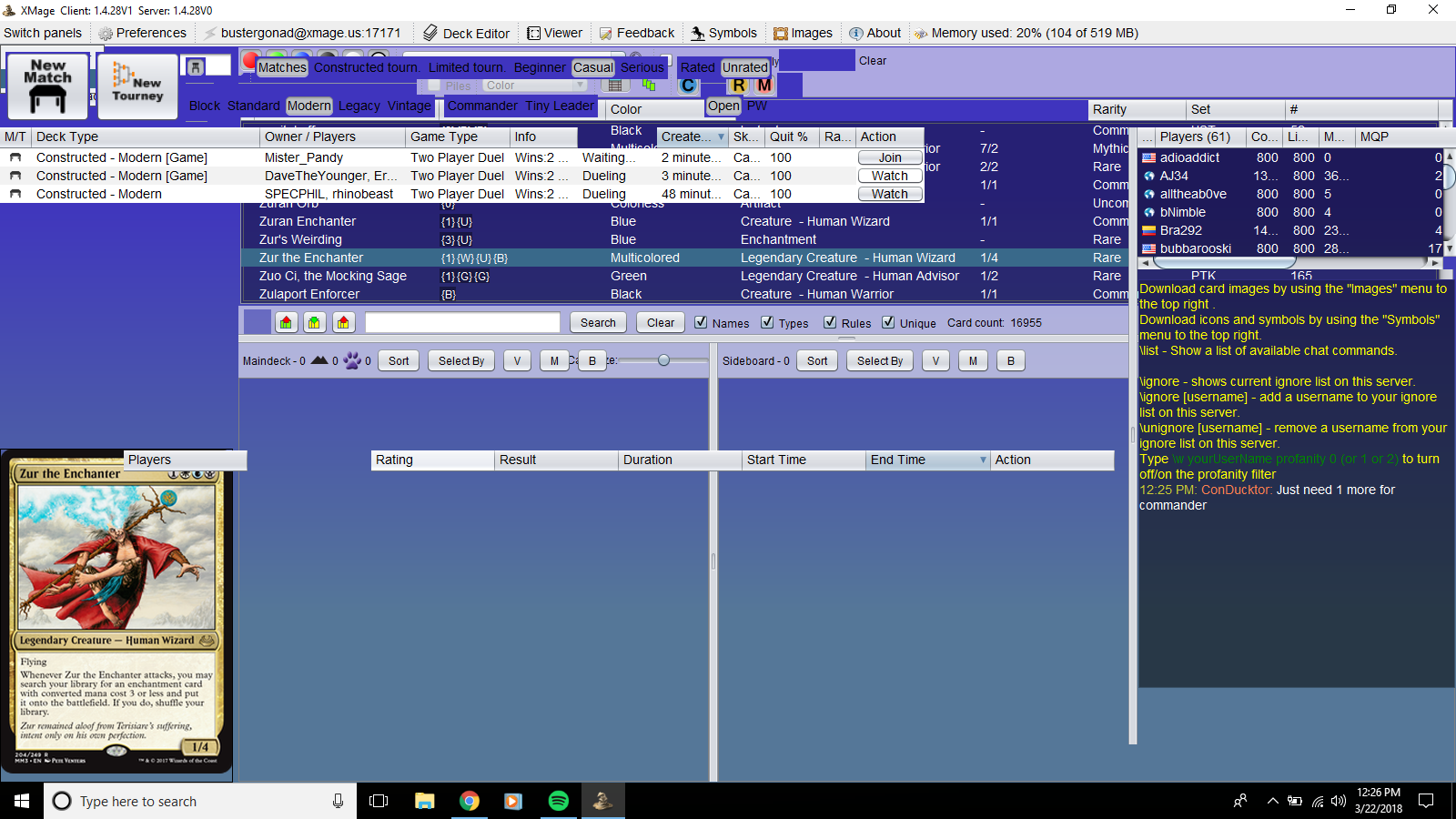
Task: Open the Deck Editor from the toolbar
Action: tap(465, 32)
